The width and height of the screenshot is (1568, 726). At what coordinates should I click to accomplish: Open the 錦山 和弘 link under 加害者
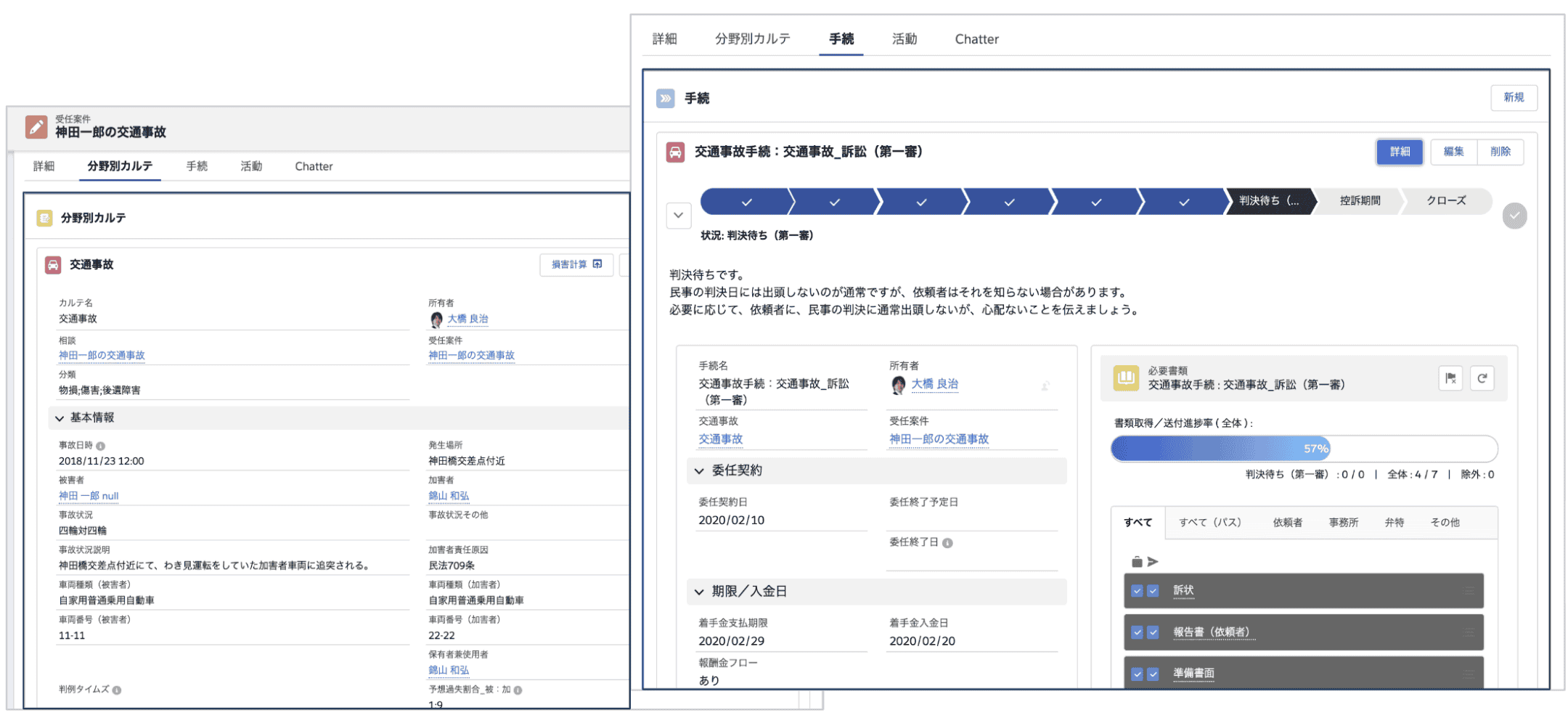pyautogui.click(x=449, y=496)
